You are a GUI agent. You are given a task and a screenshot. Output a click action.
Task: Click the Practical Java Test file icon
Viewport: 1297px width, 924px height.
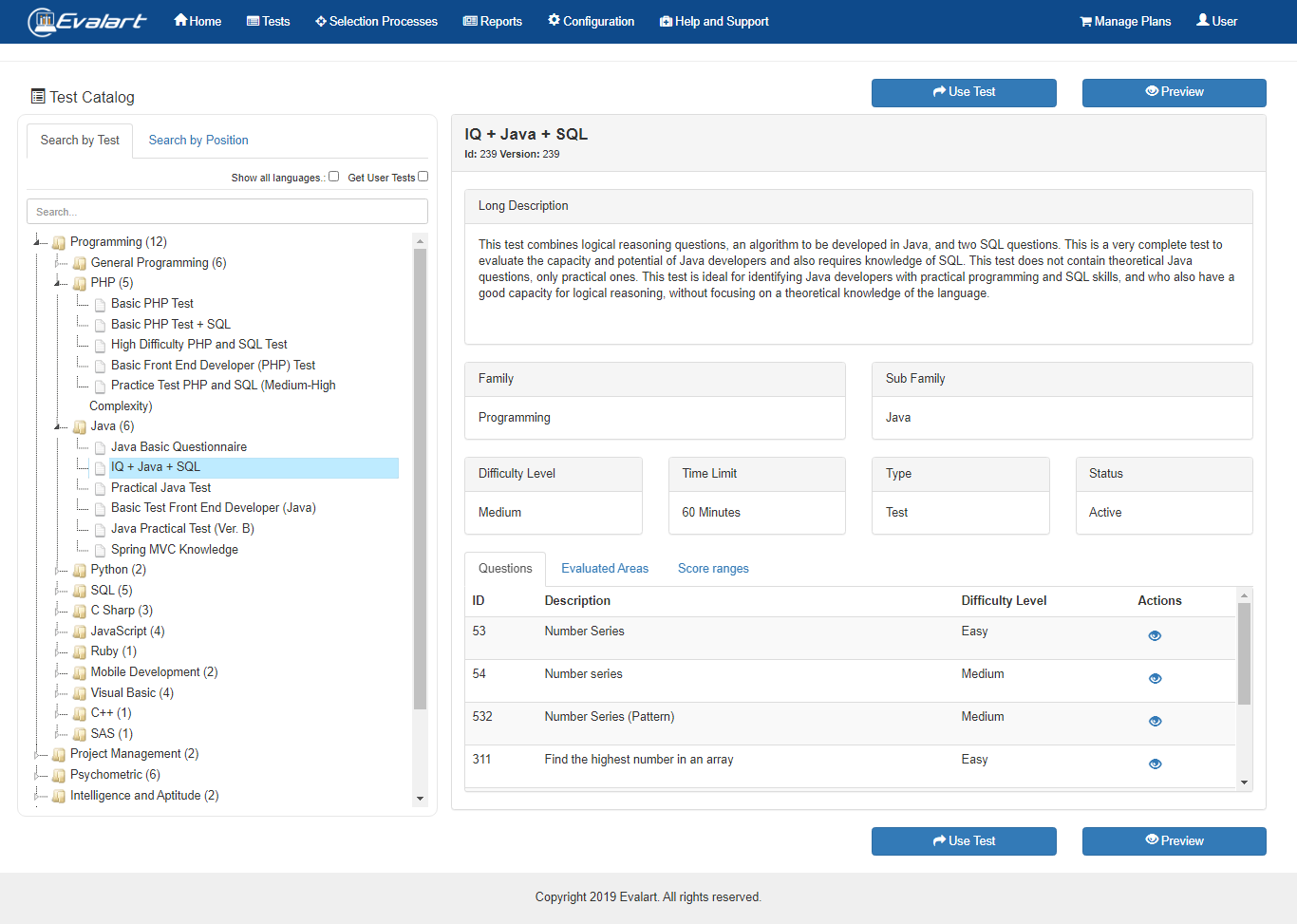click(100, 489)
